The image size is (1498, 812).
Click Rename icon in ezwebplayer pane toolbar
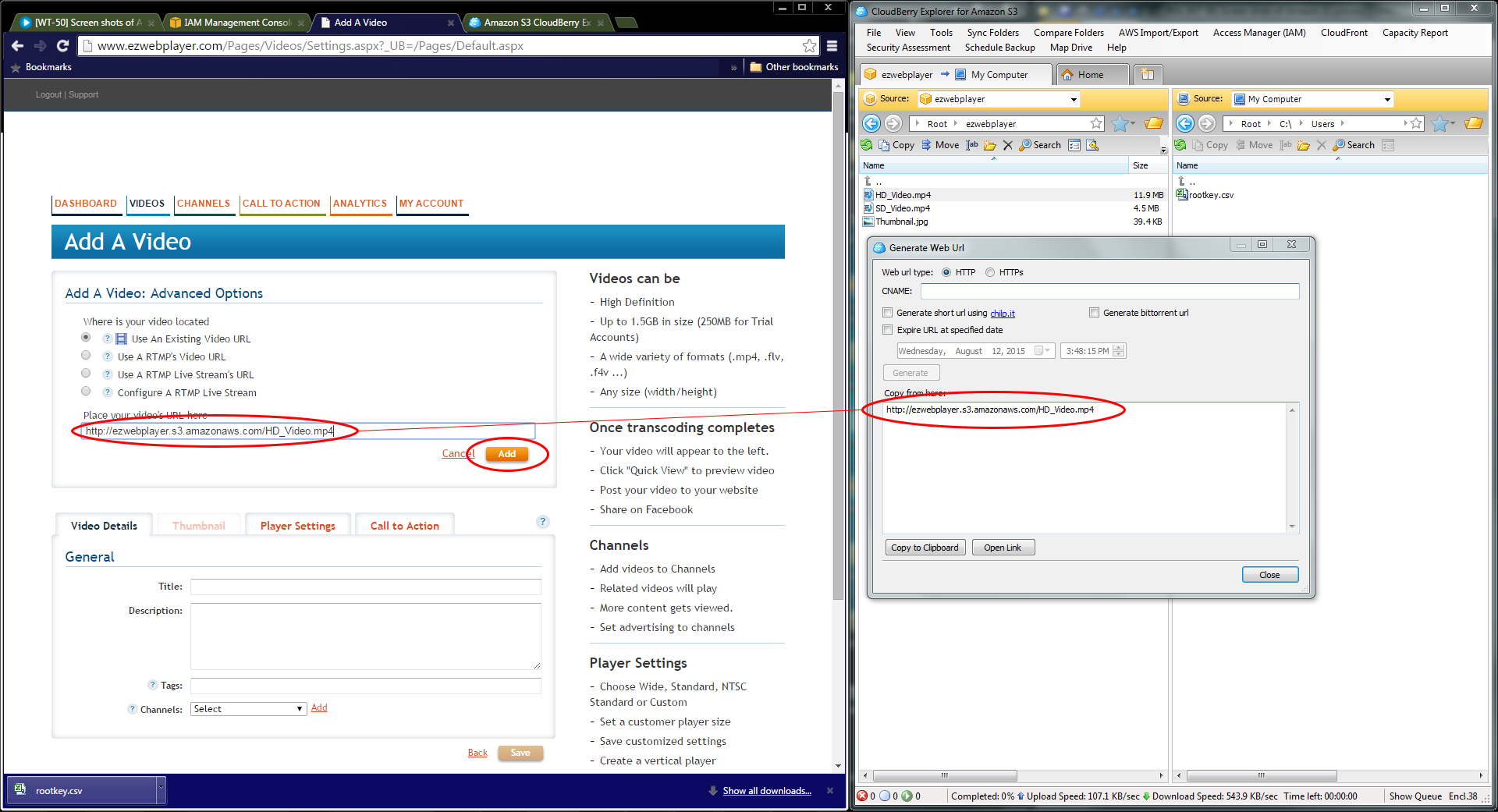[972, 145]
